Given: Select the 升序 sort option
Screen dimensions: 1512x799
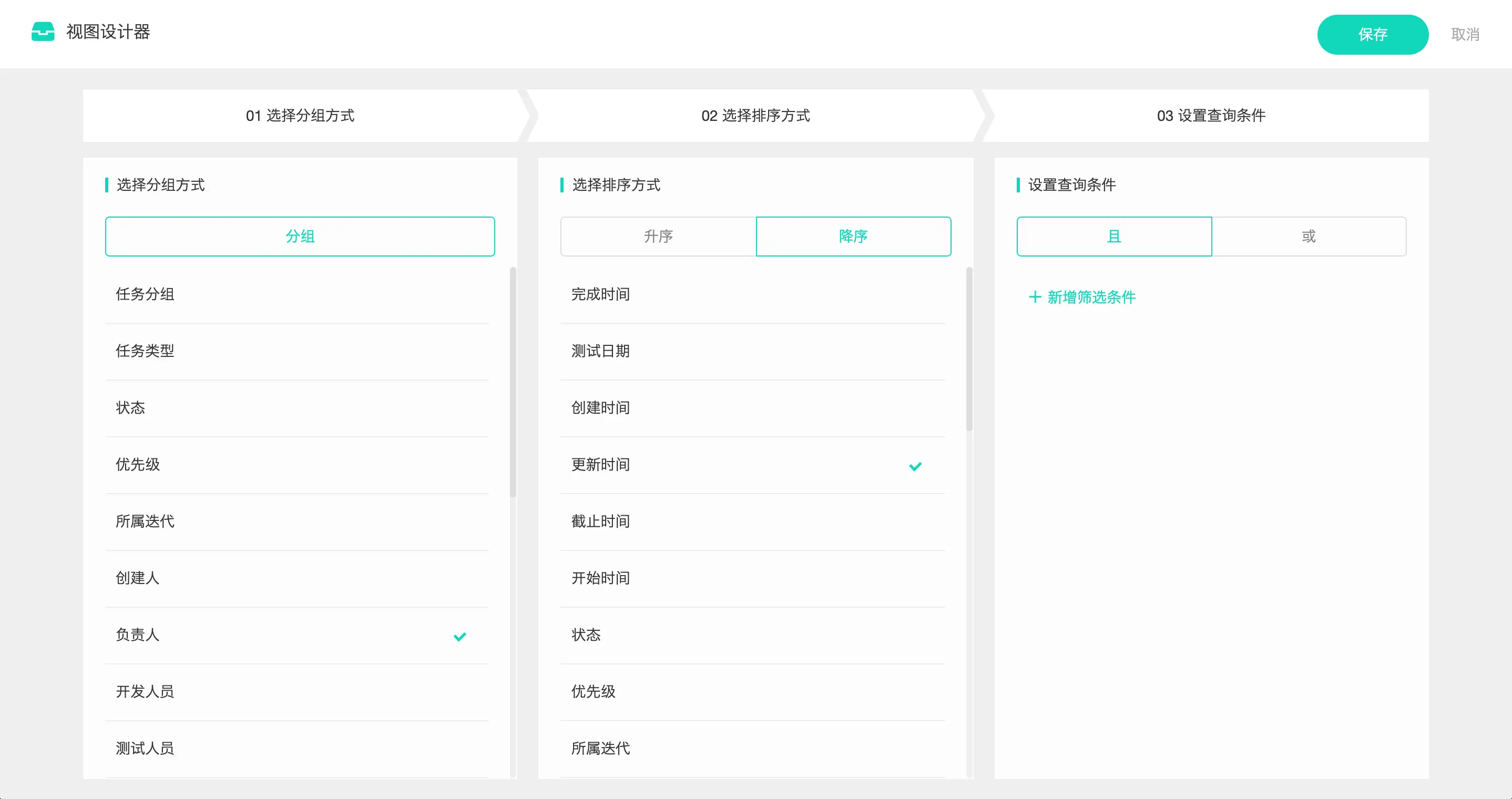Looking at the screenshot, I should [x=657, y=237].
